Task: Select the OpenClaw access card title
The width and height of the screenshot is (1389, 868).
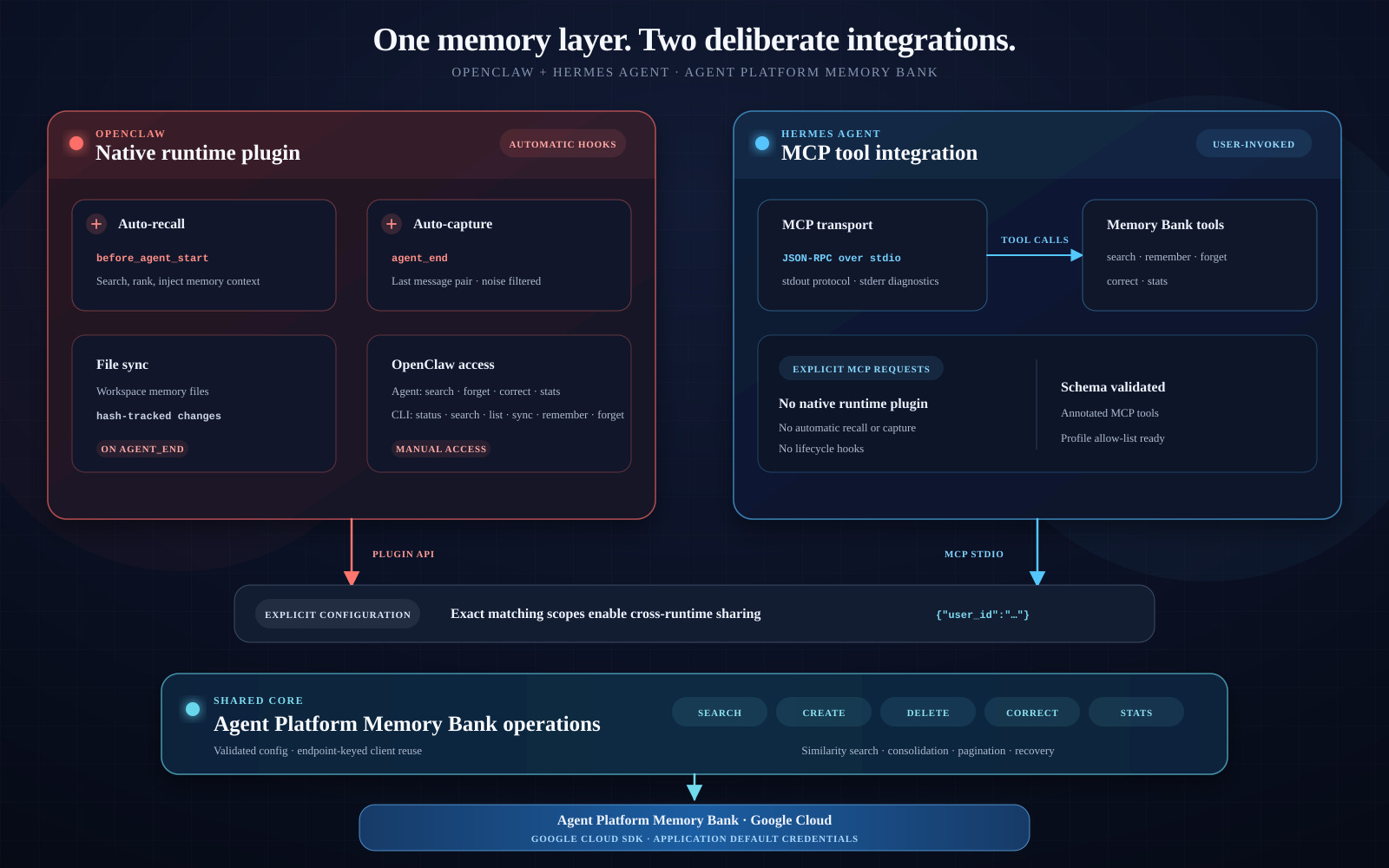Action: (x=443, y=365)
